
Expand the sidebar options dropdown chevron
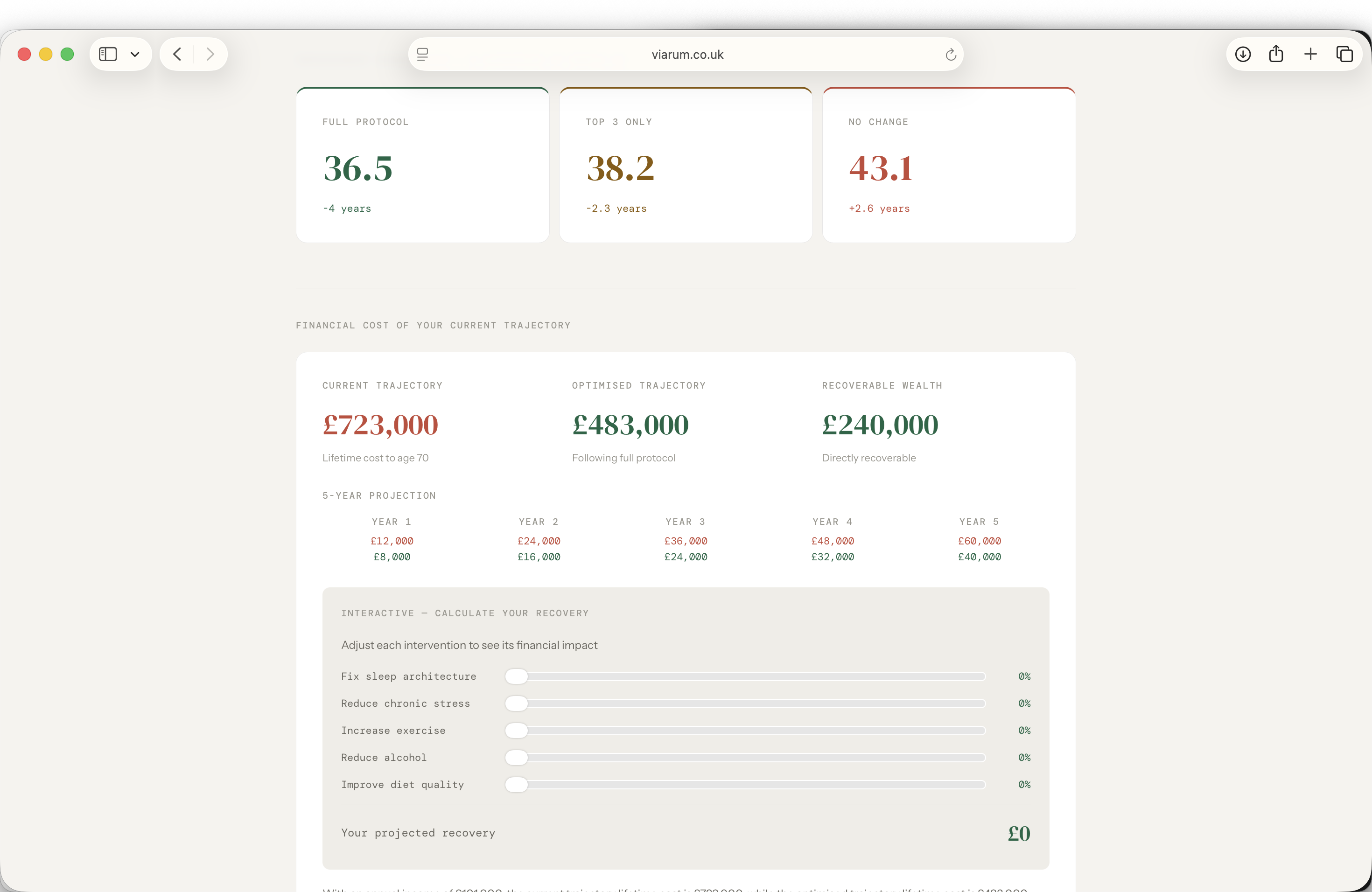135,54
